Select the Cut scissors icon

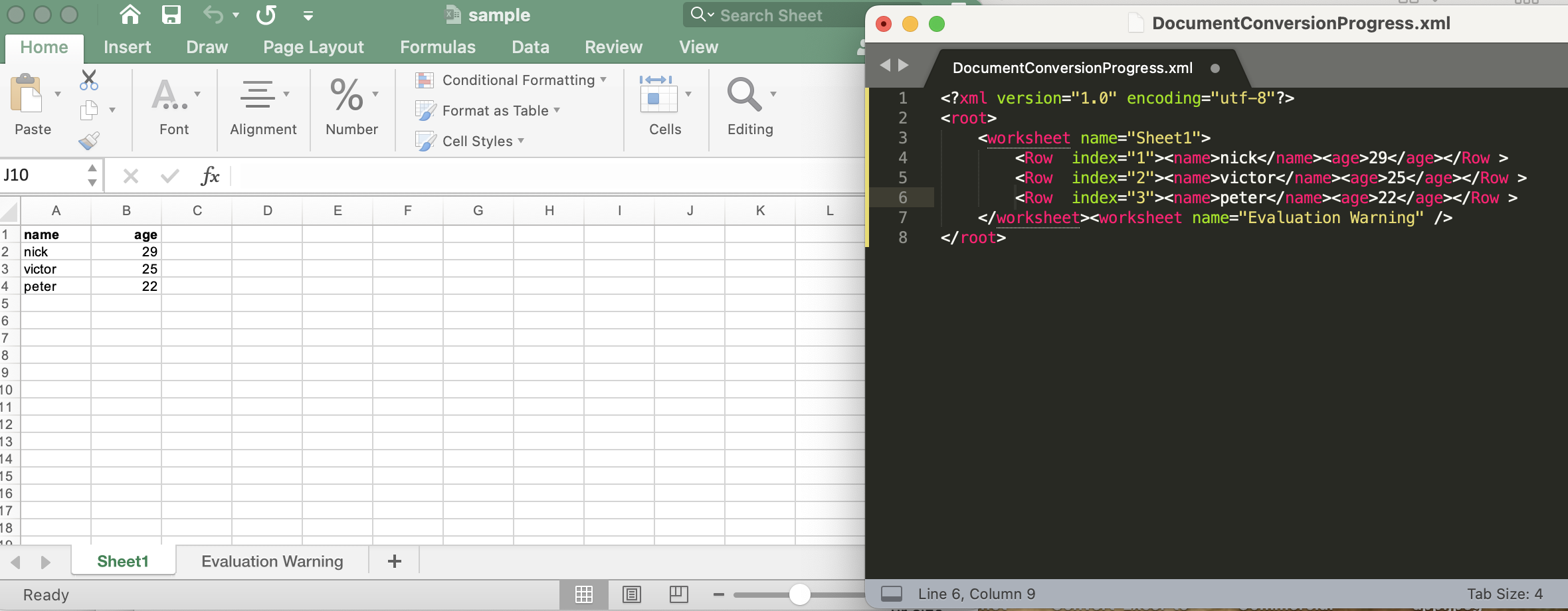pyautogui.click(x=87, y=80)
